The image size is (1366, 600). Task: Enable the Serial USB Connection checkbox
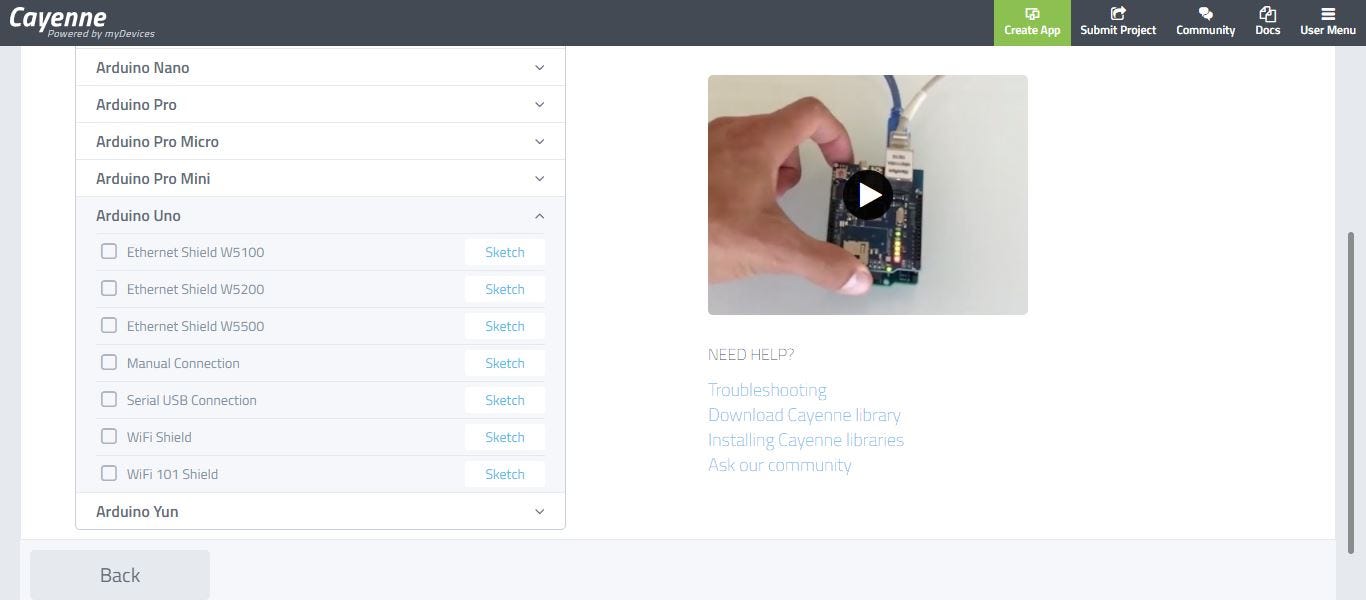click(x=109, y=399)
